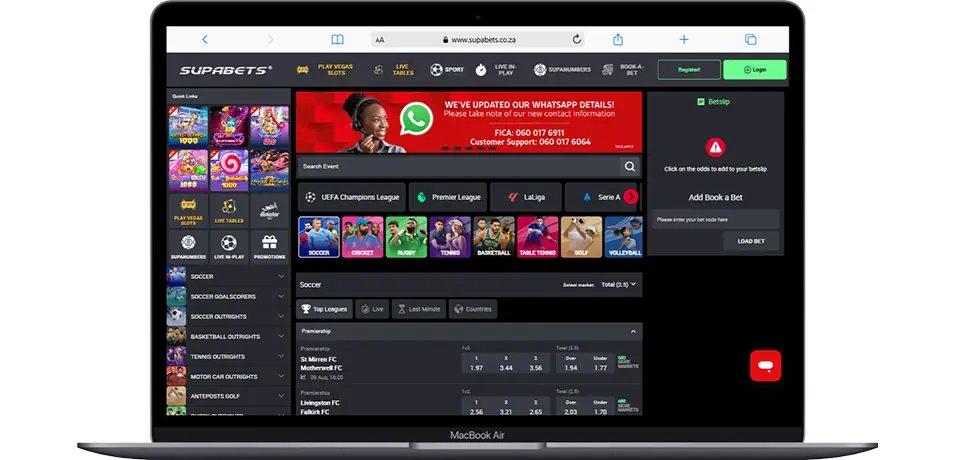Select the Premier League chip
The height and width of the screenshot is (460, 955).
click(448, 197)
